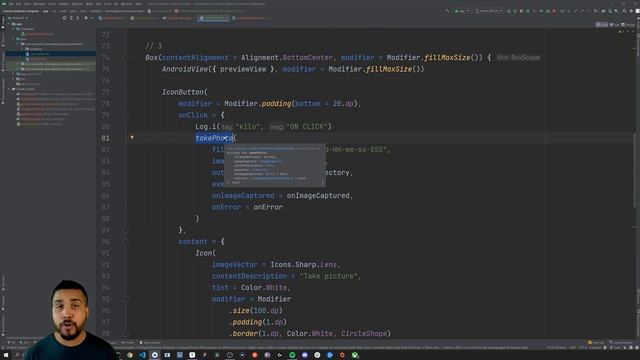Open the Event Log tool window
This screenshot has height=360, width=640.
coord(597,342)
